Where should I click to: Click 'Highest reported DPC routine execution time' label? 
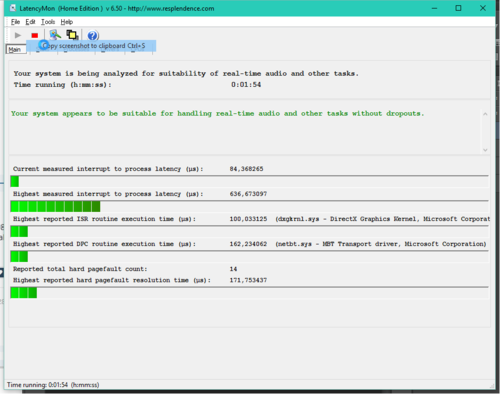pos(104,244)
